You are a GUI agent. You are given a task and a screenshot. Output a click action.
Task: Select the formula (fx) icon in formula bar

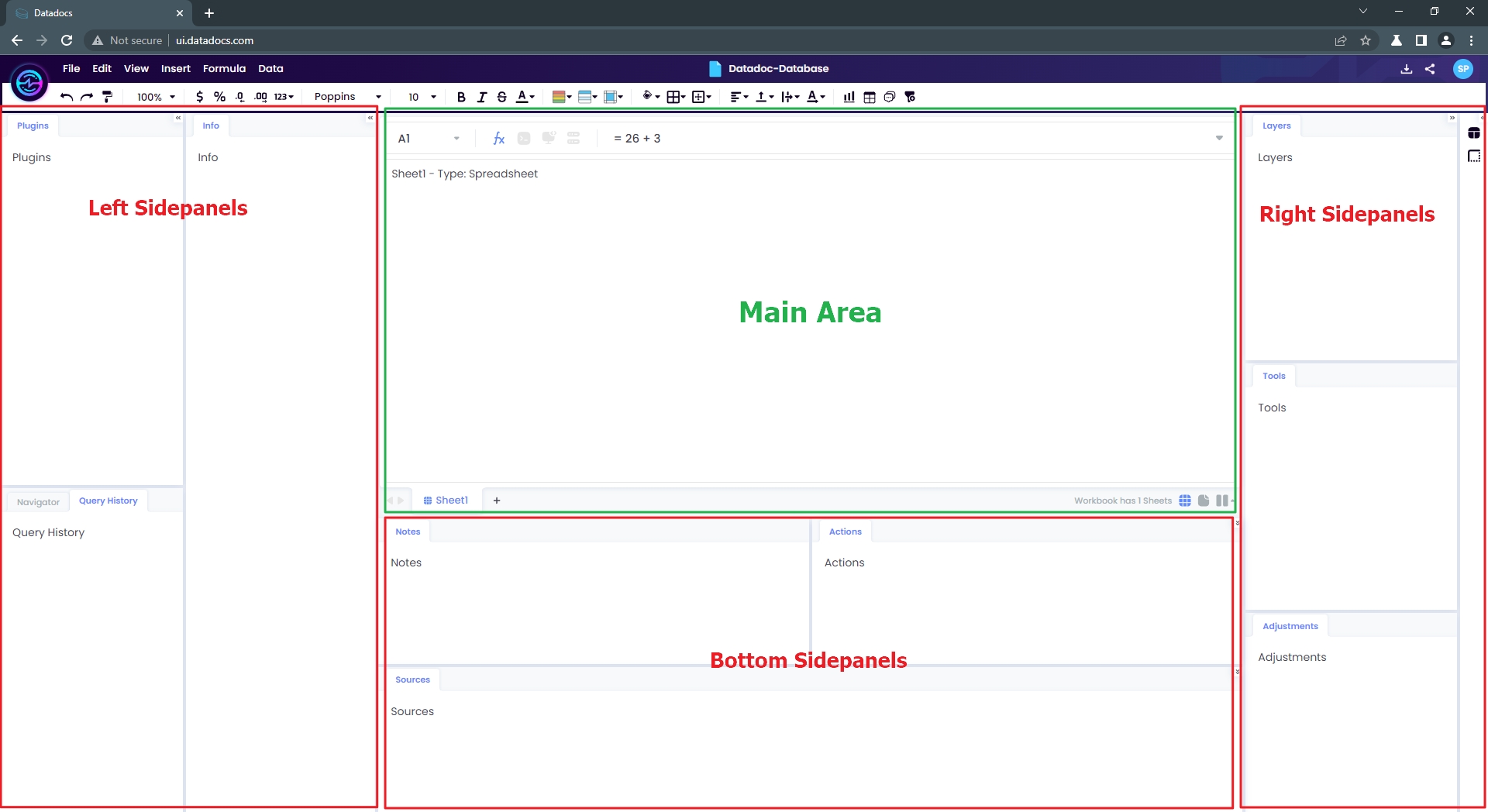tap(498, 138)
